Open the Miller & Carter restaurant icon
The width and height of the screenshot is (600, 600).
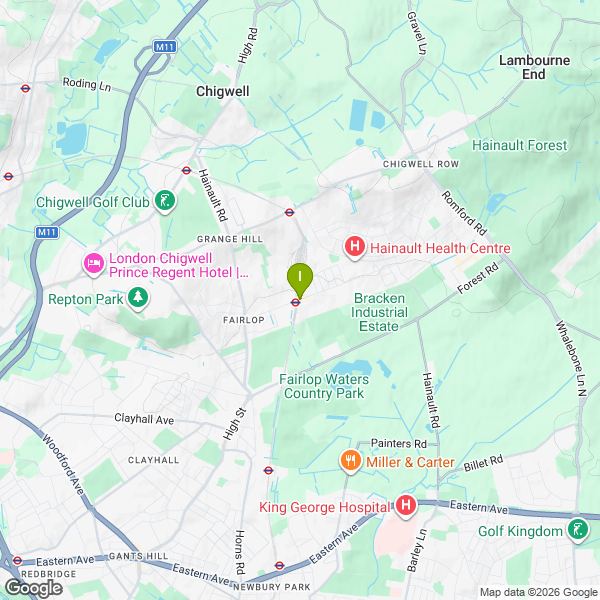(351, 461)
